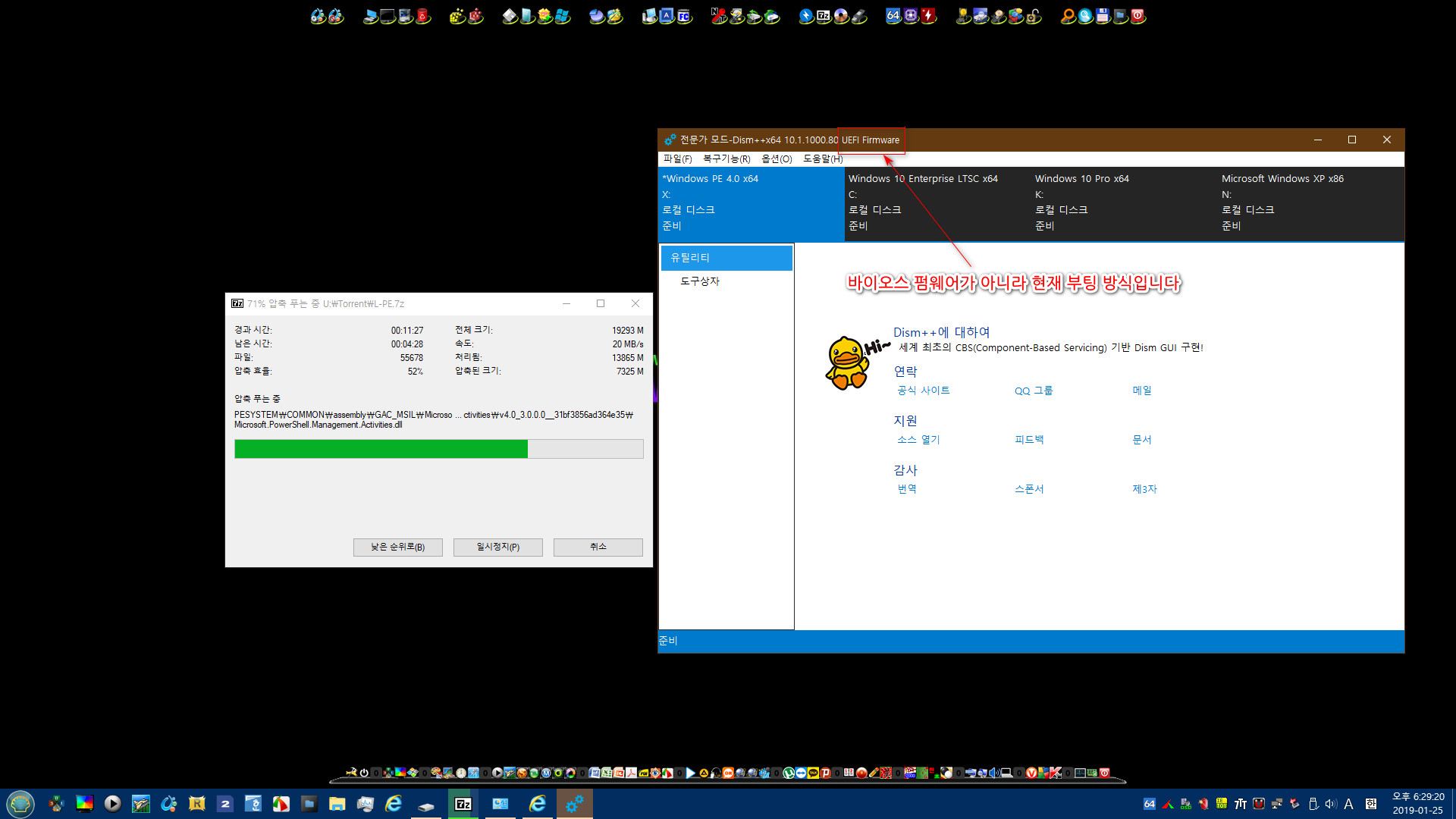Pause extraction with 일시정지(P) button

point(497,547)
